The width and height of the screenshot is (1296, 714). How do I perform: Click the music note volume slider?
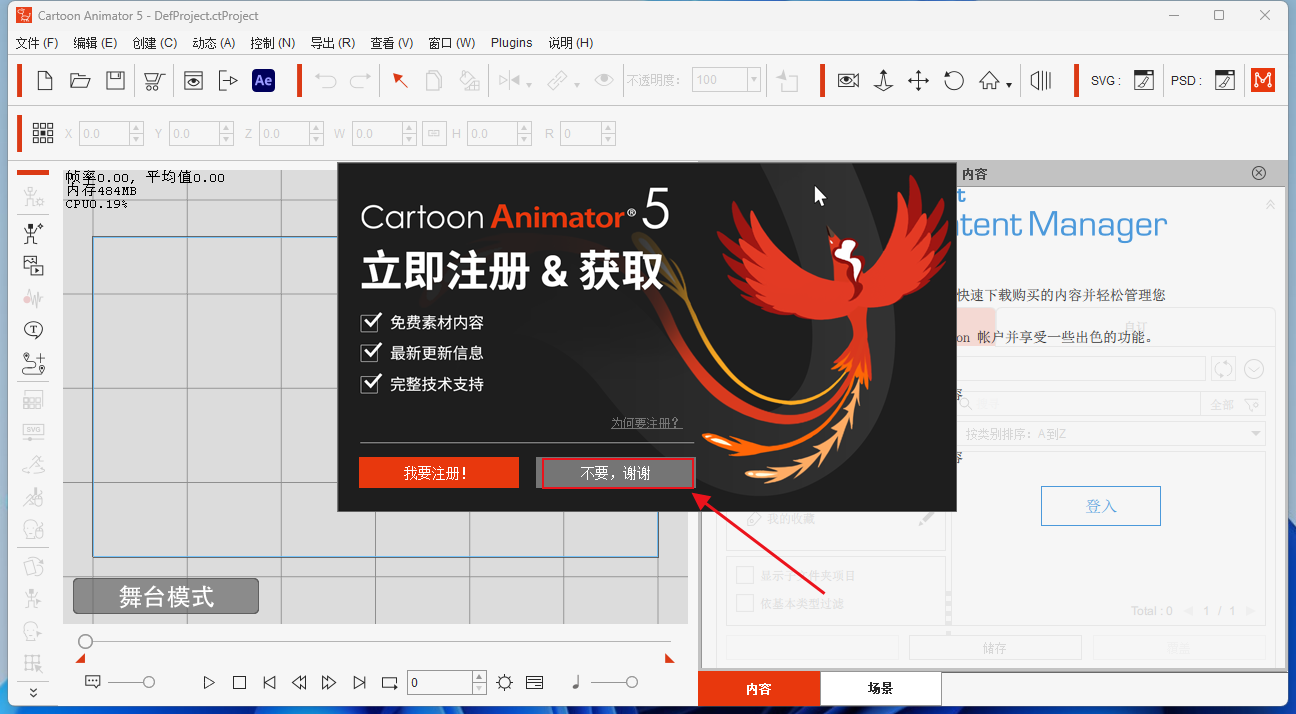point(612,682)
